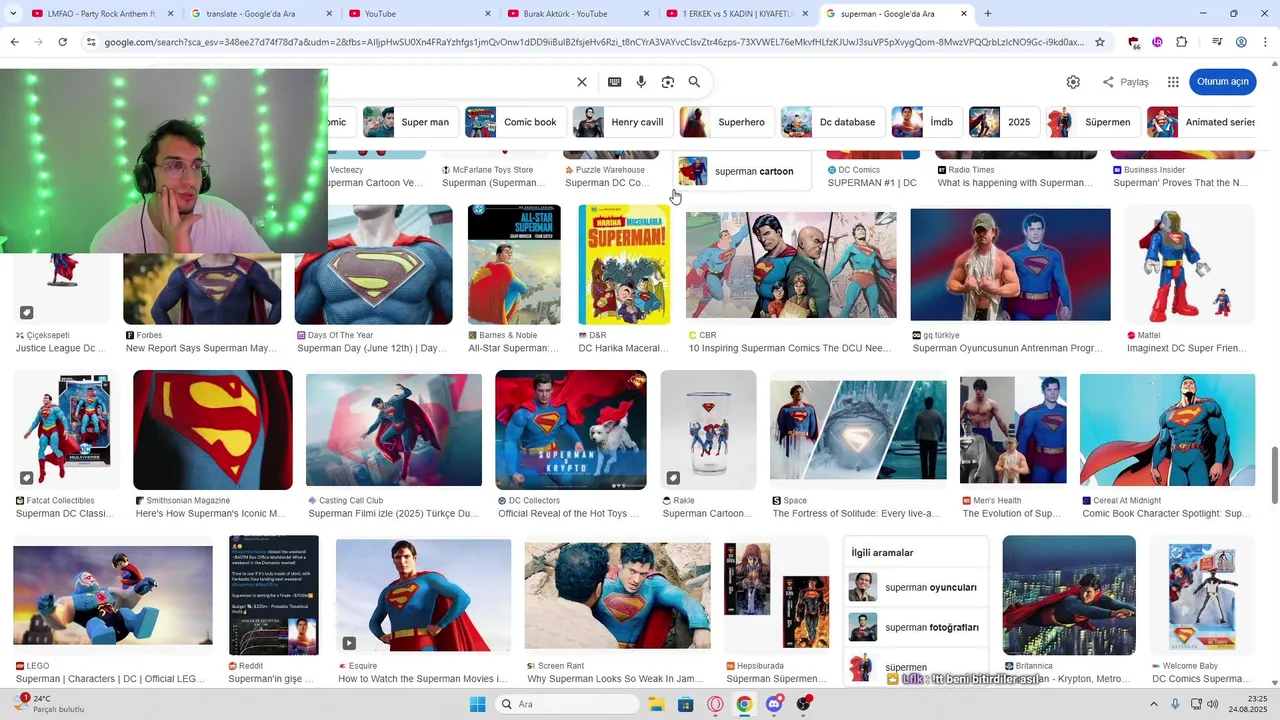
Task: Open the Google apps grid
Action: (x=1173, y=82)
